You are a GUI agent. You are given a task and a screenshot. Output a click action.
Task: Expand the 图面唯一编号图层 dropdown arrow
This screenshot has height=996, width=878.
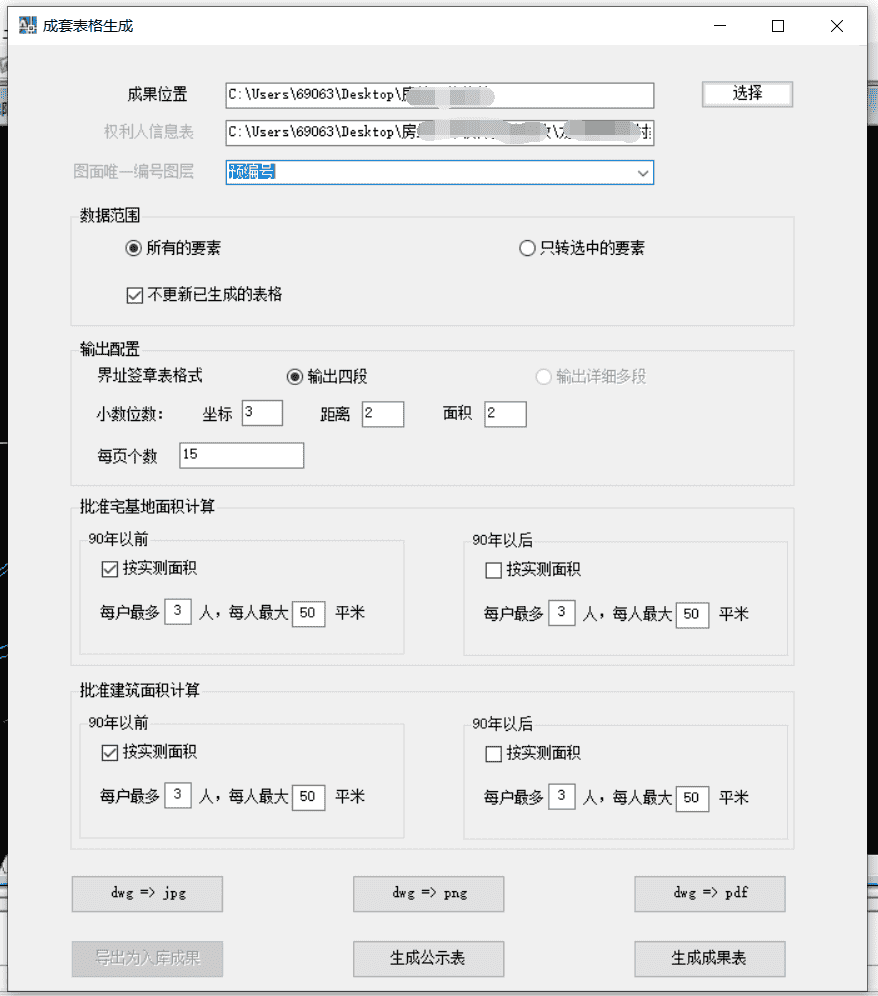[x=642, y=173]
